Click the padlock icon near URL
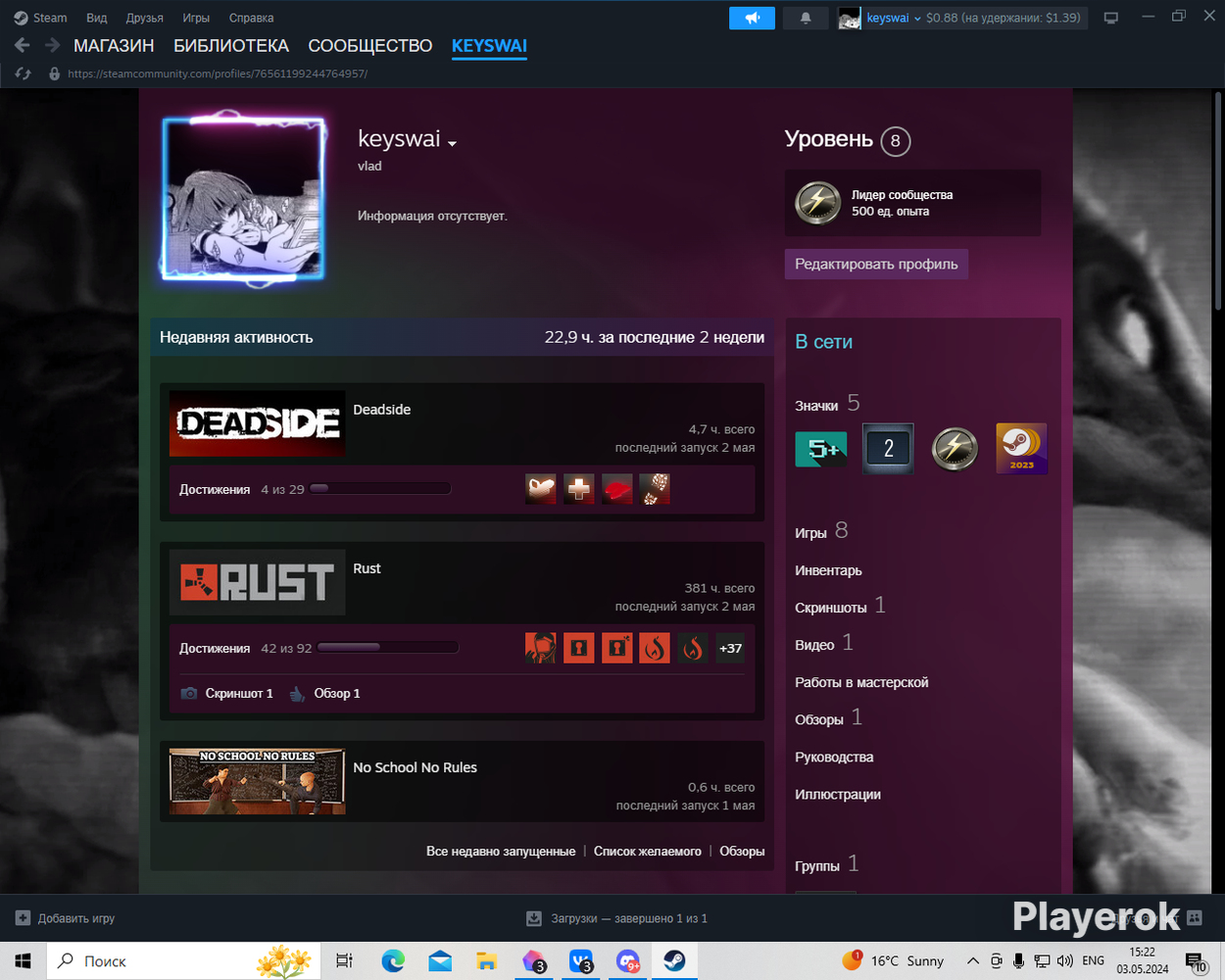1225x980 pixels. point(54,73)
